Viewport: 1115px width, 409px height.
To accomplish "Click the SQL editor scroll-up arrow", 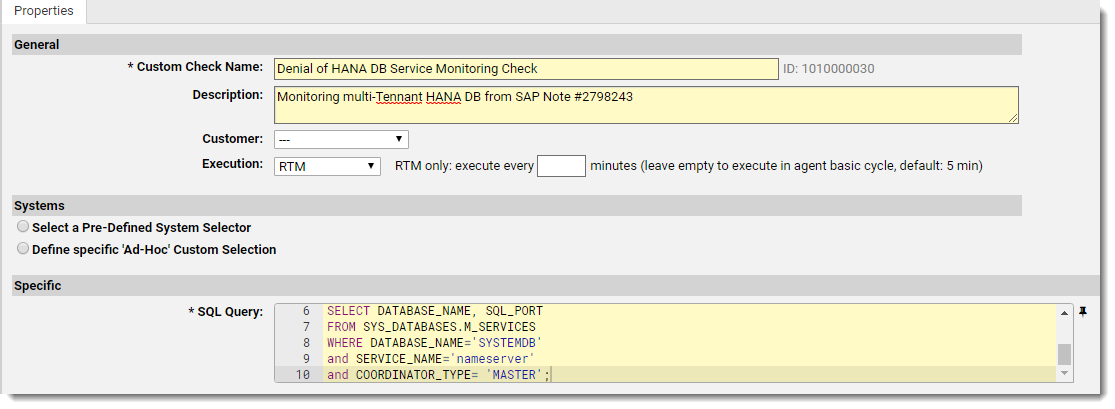I will [x=1065, y=312].
